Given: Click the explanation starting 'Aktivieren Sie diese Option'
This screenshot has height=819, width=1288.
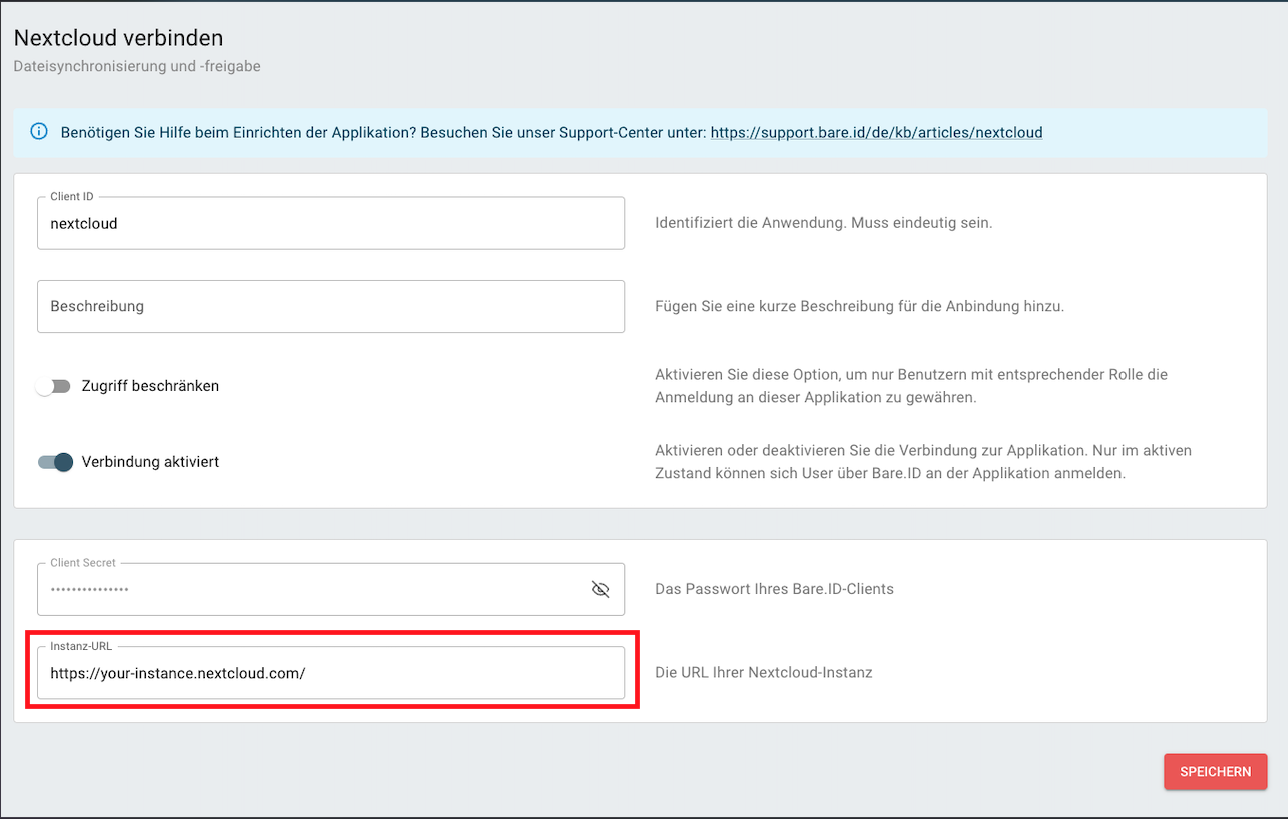Looking at the screenshot, I should (x=911, y=386).
